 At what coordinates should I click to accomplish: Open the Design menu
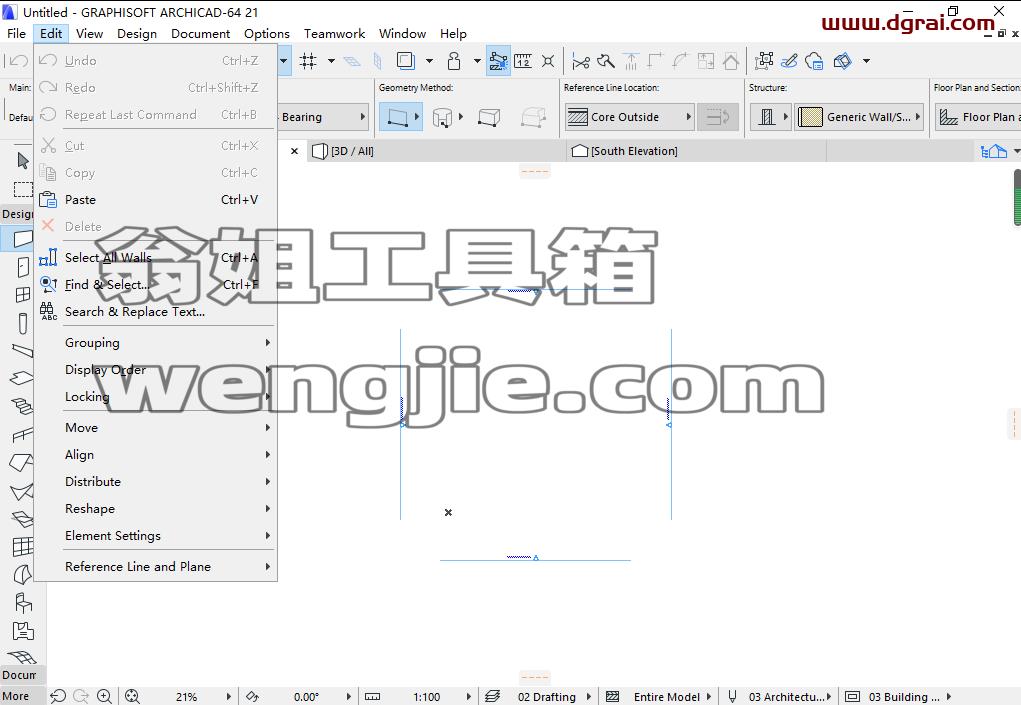[137, 34]
